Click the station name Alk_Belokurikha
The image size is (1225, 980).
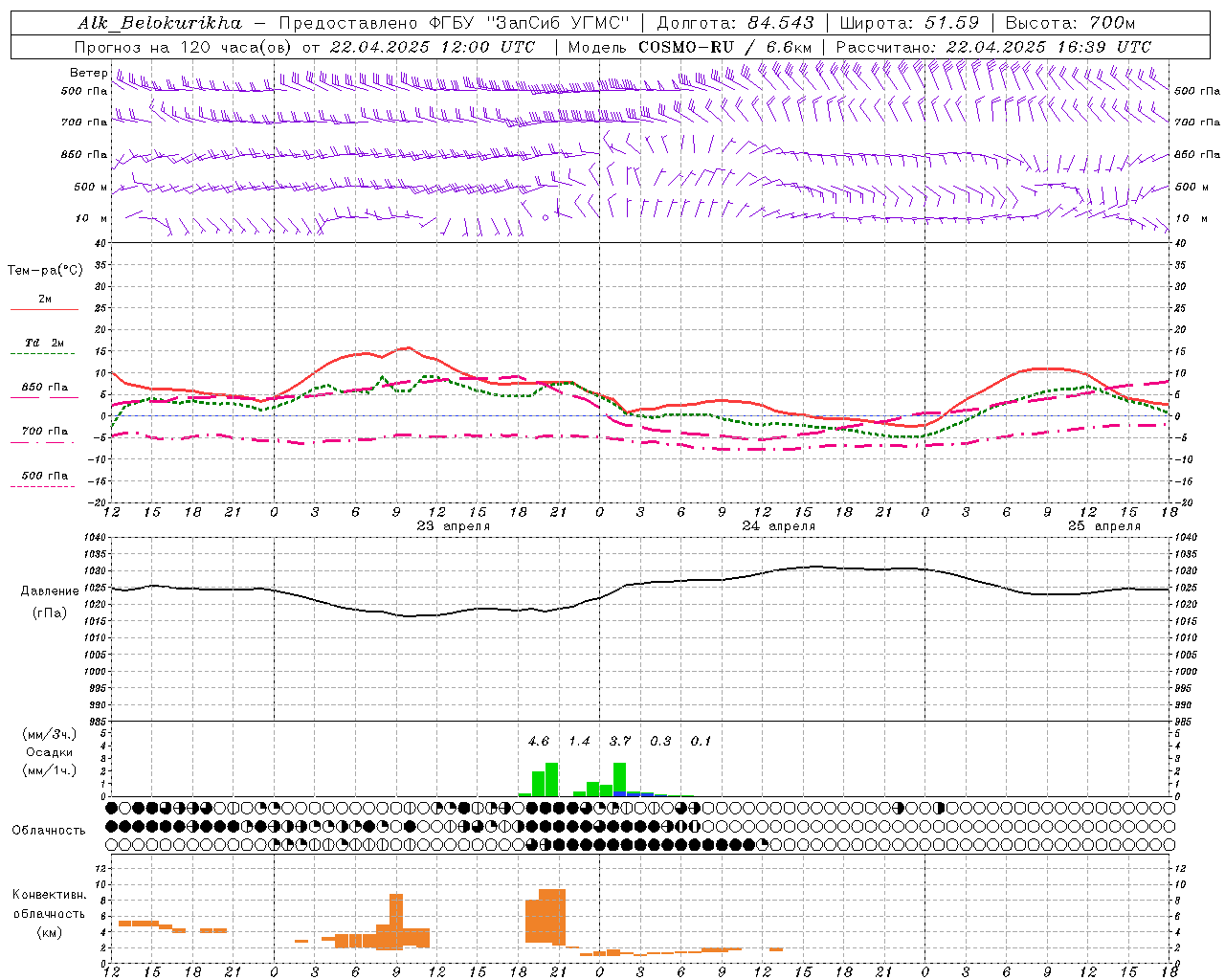click(160, 23)
